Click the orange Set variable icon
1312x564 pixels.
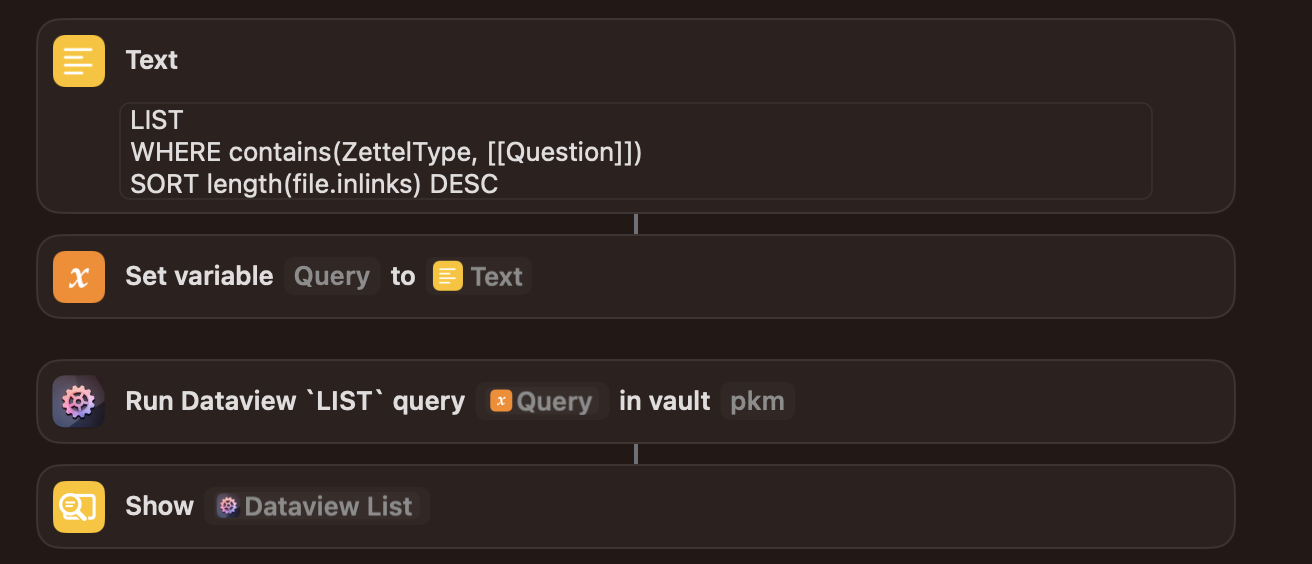79,277
